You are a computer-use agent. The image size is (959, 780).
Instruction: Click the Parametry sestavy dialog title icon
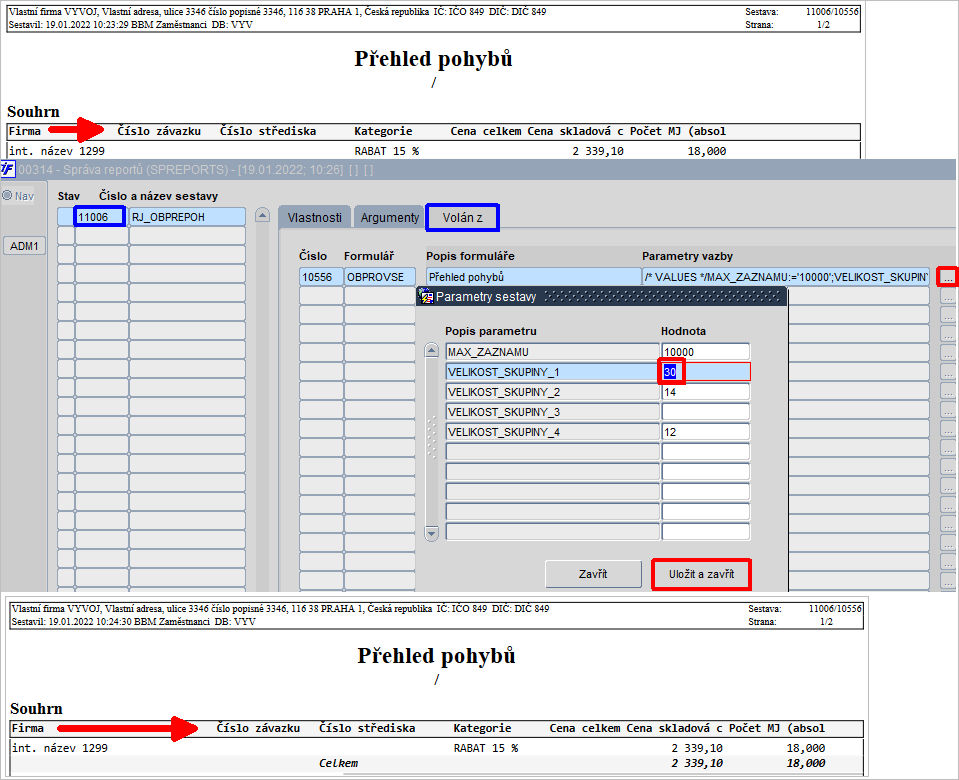426,297
